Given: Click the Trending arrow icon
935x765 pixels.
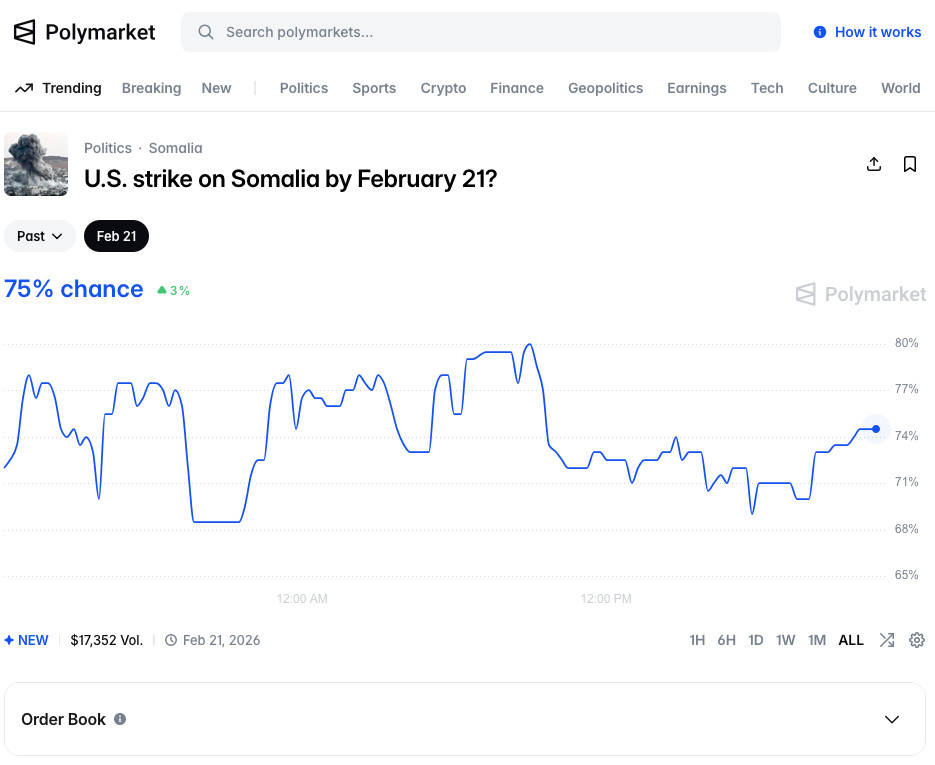Looking at the screenshot, I should [24, 88].
